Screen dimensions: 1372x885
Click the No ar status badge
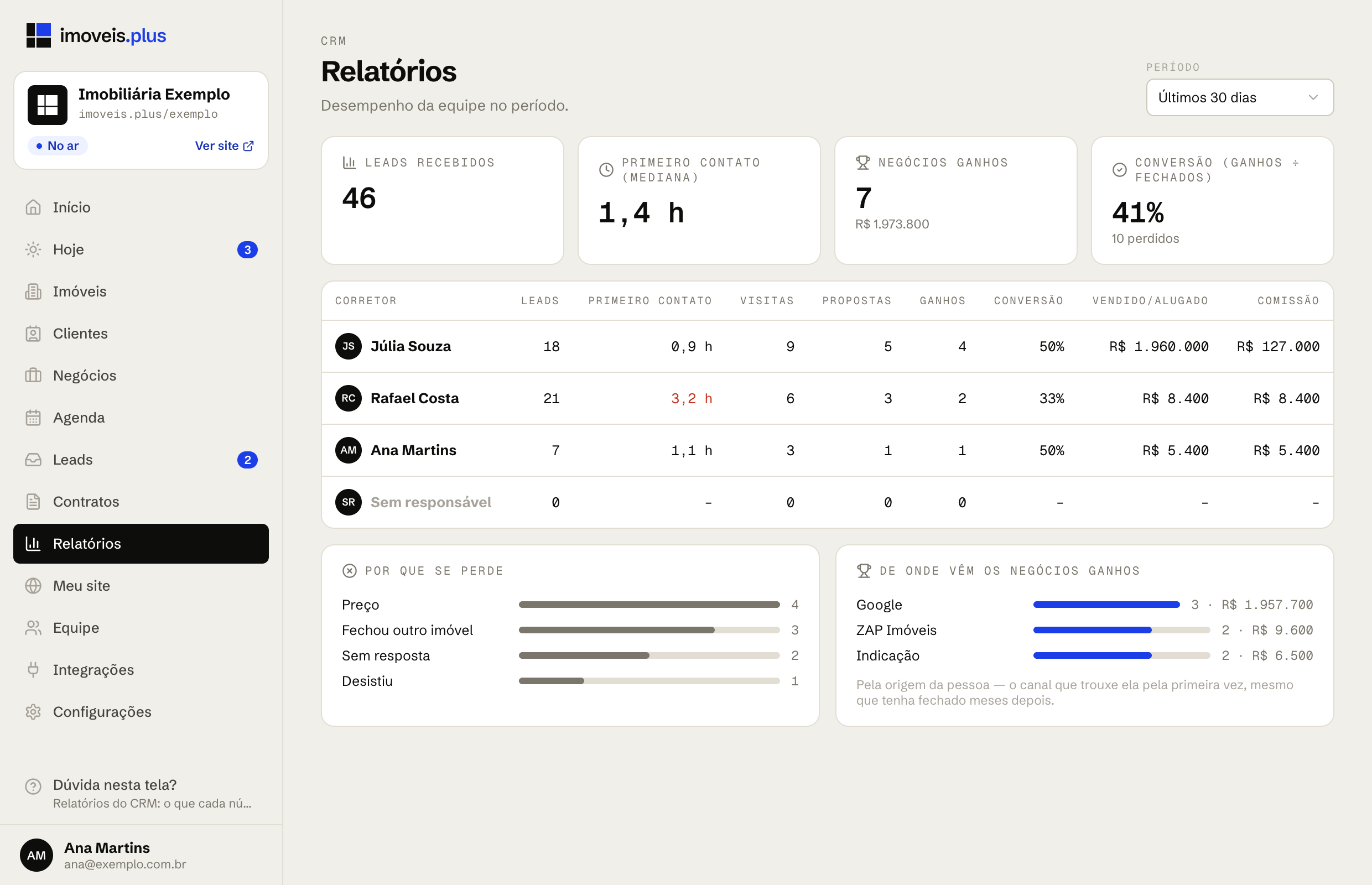58,146
